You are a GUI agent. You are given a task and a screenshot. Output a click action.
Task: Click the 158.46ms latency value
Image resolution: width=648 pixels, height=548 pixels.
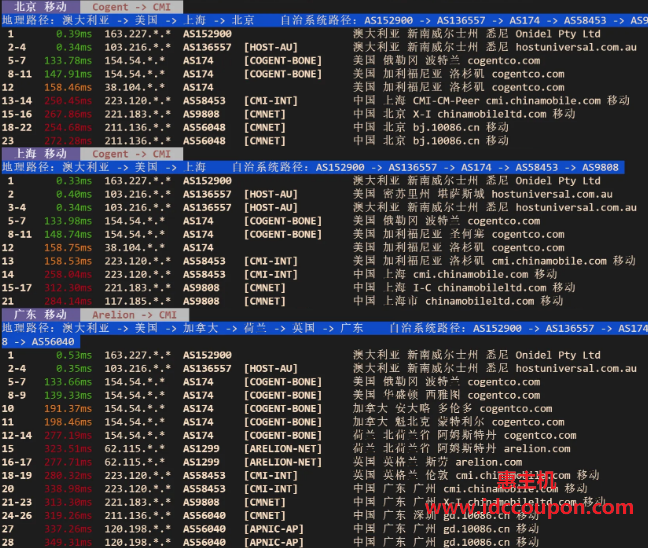[68, 87]
